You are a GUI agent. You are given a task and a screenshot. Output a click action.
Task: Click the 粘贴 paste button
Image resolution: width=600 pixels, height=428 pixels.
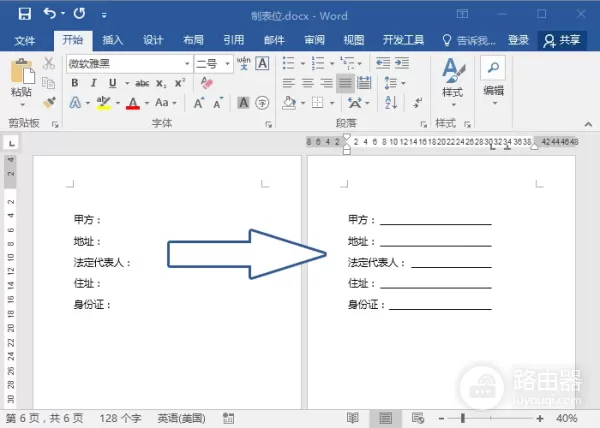point(22,82)
